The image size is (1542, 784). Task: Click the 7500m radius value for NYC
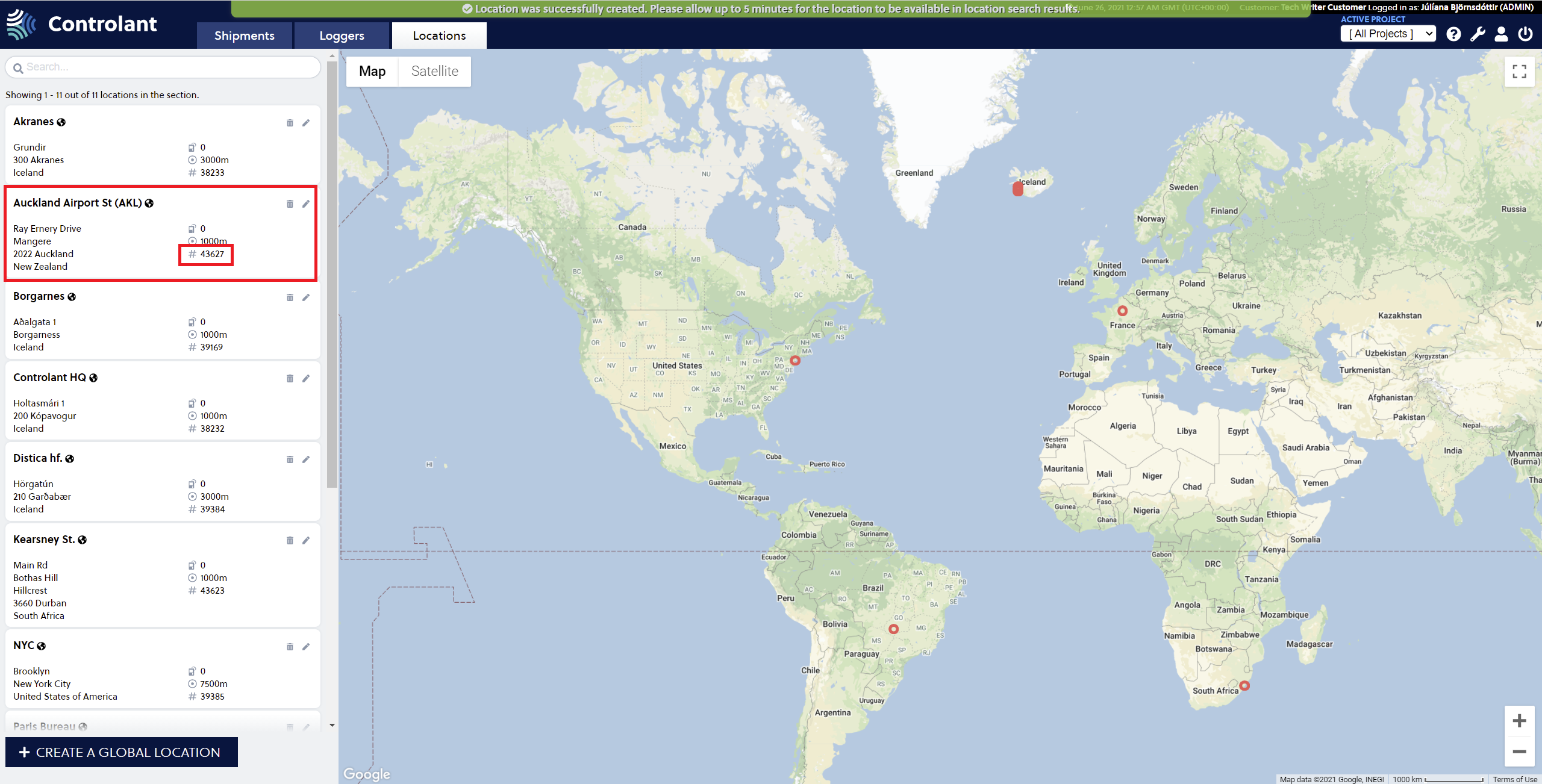214,684
